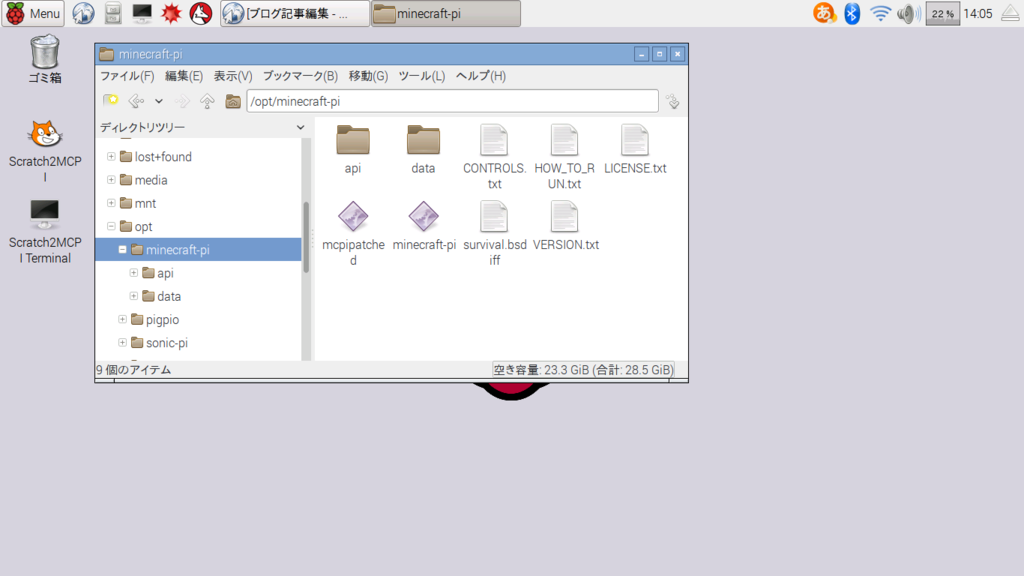Open the volume speaker tray icon
The height and width of the screenshot is (576, 1024).
(x=908, y=13)
